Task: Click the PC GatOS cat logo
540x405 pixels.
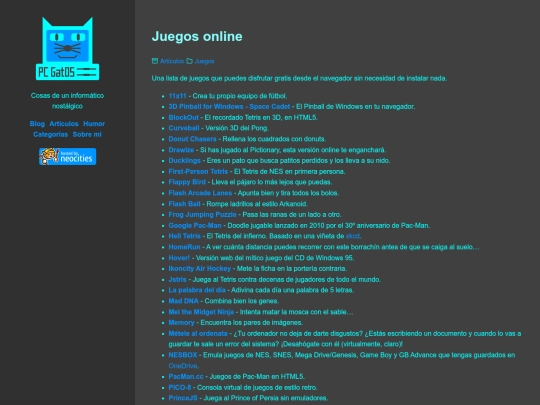Action: [68, 49]
